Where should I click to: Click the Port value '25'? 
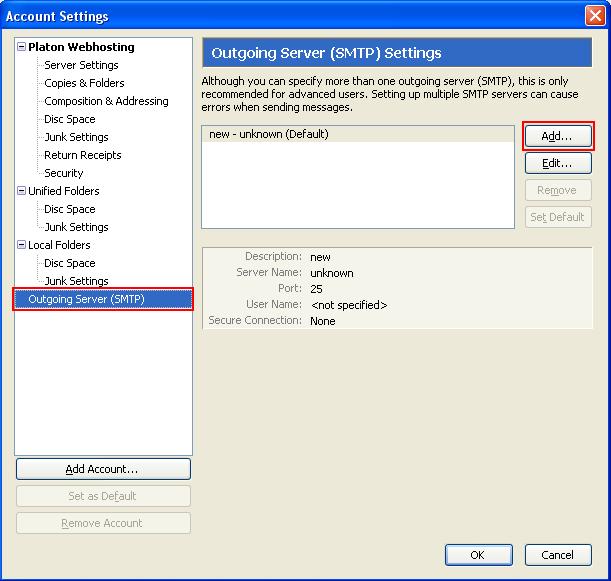[x=316, y=289]
